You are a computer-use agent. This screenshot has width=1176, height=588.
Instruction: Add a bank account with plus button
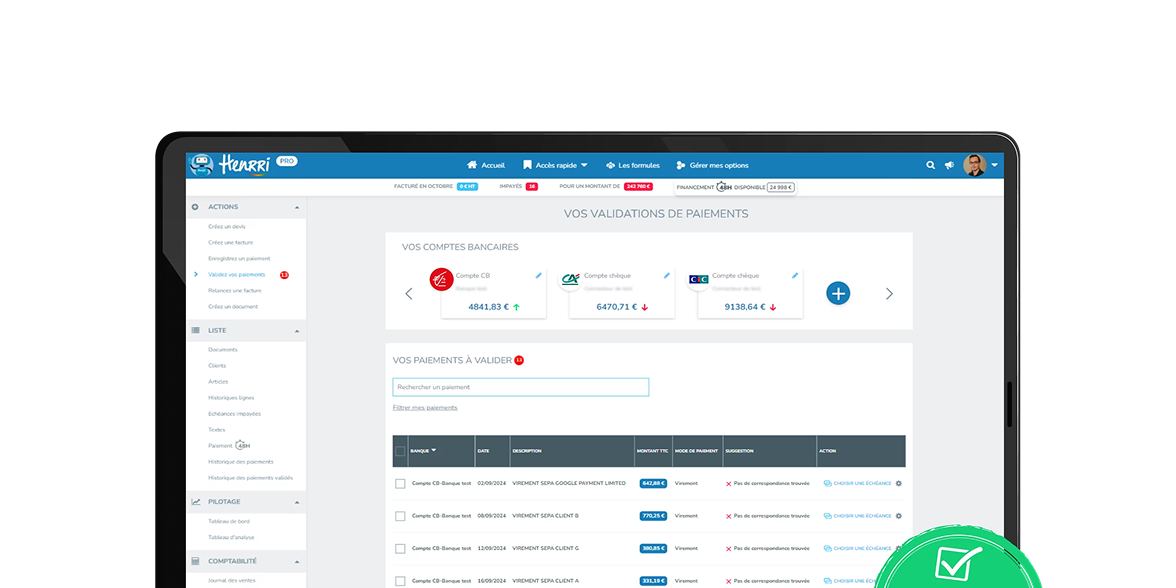(838, 293)
